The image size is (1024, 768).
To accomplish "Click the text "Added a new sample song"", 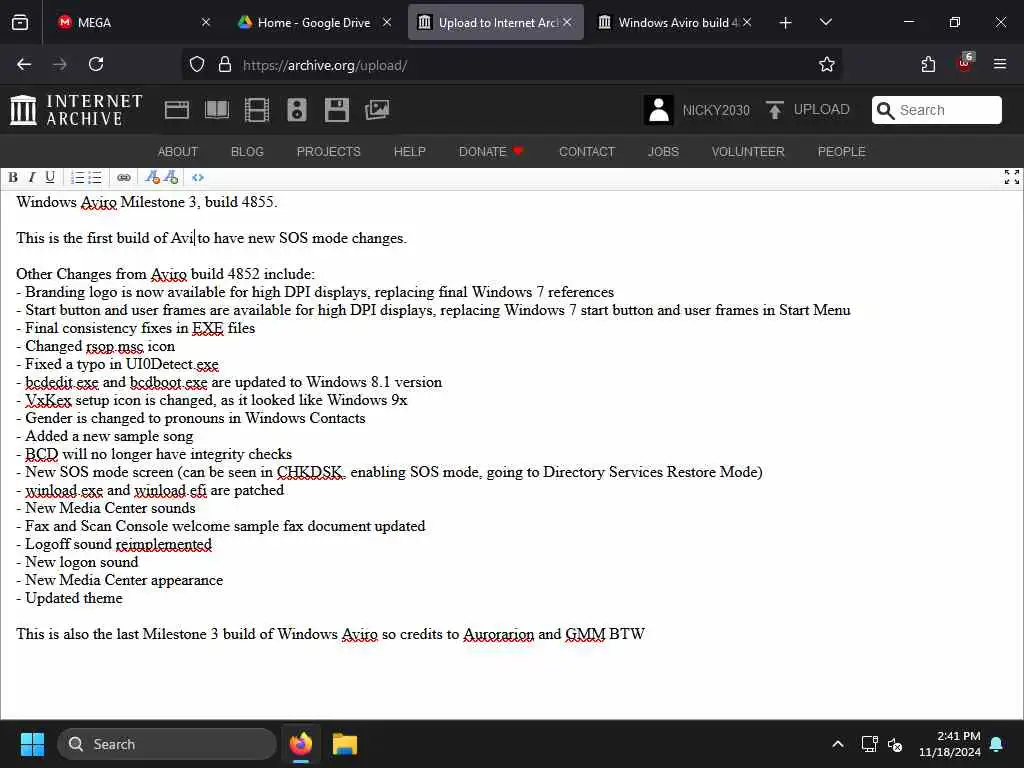I will click(x=109, y=436).
